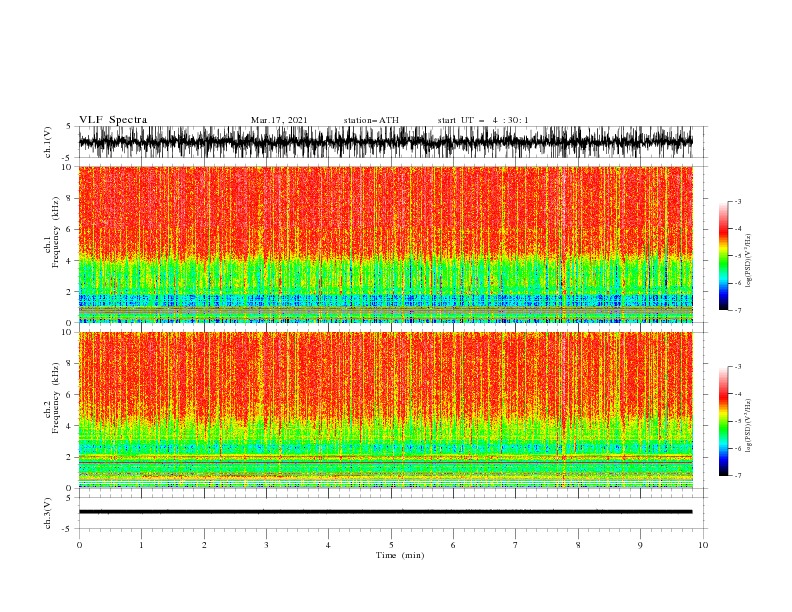The image size is (792, 612).
Task: Click the 'ch.3(V)' axis label
Action: (48, 513)
